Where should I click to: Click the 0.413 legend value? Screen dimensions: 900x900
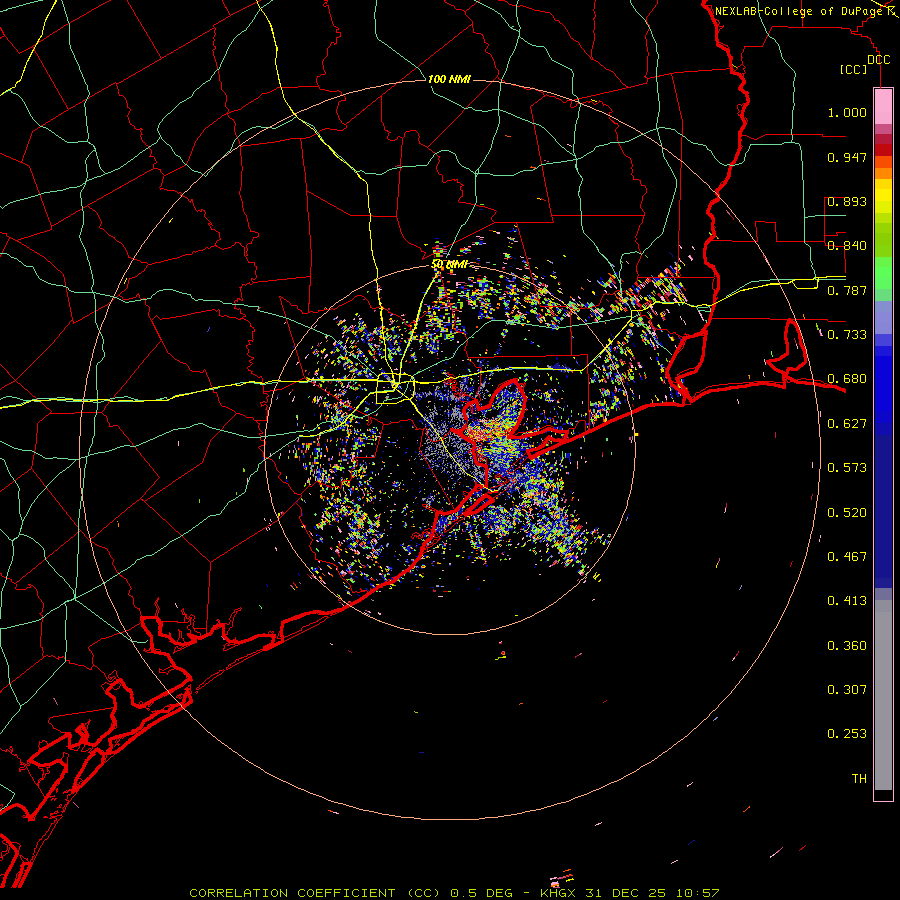[x=847, y=601]
